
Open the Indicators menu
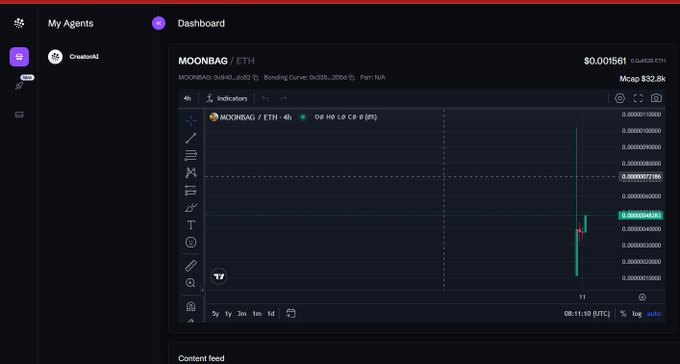227,98
